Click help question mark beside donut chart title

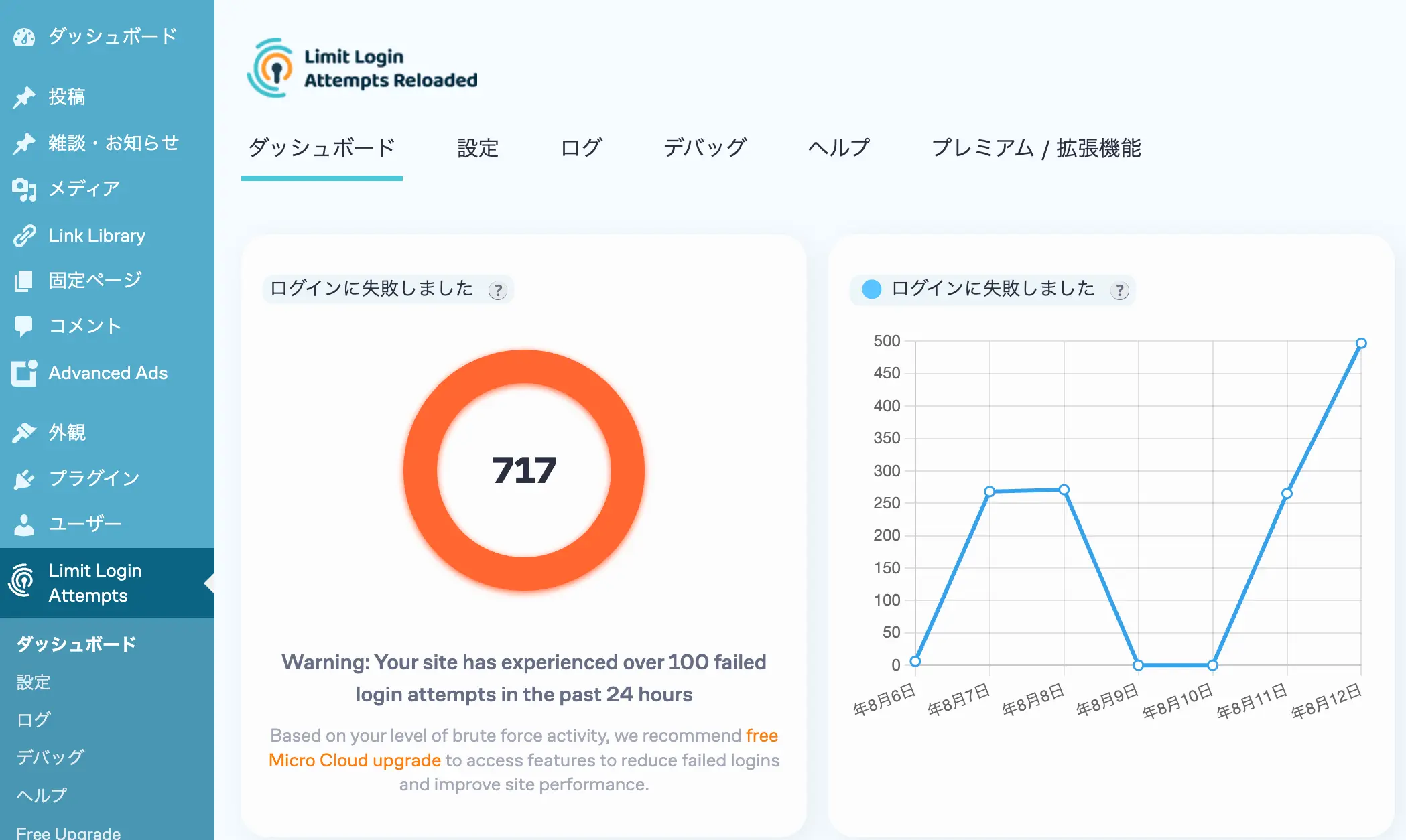pyautogui.click(x=497, y=291)
